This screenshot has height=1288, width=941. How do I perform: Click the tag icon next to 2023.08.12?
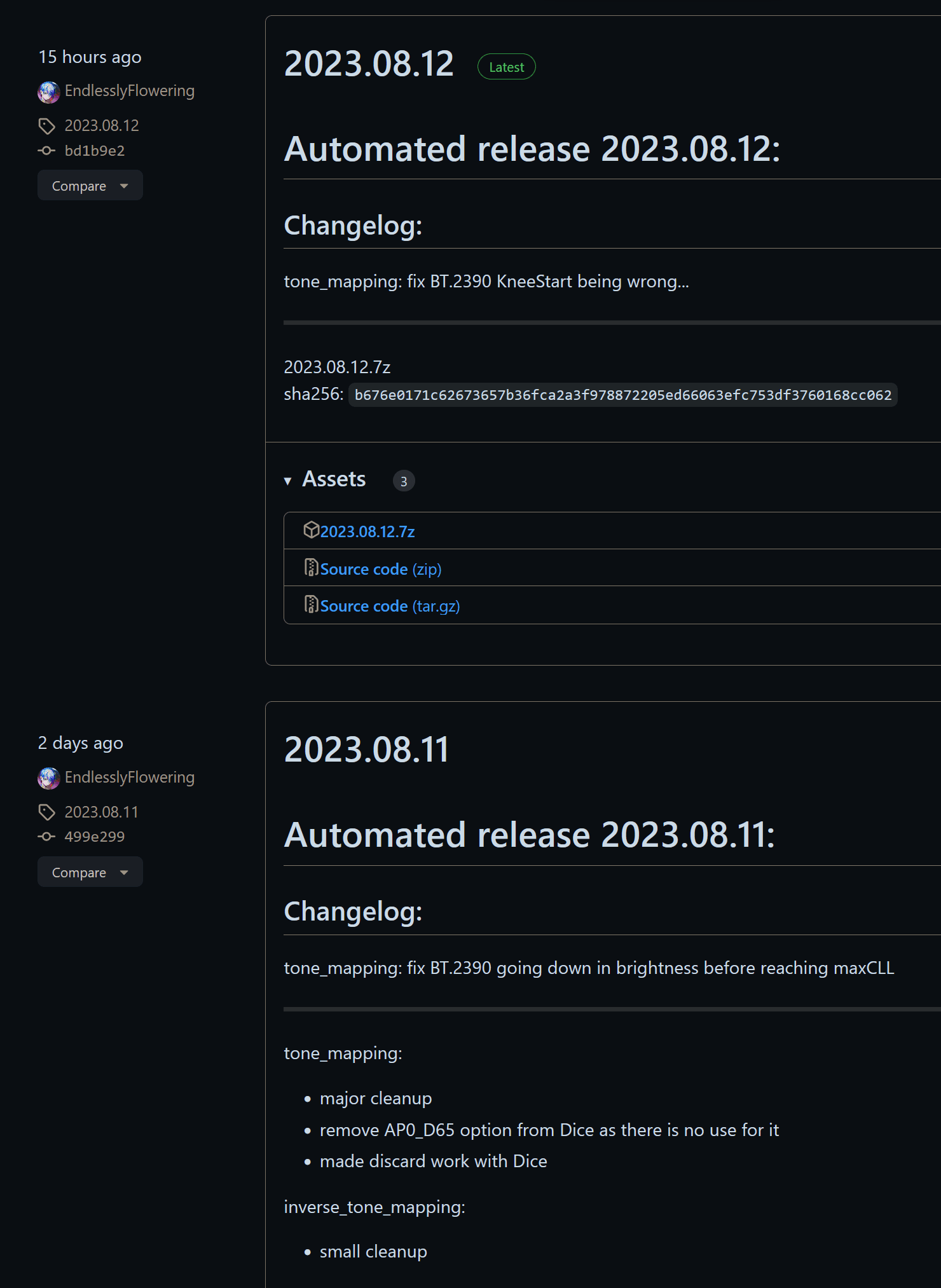(46, 126)
